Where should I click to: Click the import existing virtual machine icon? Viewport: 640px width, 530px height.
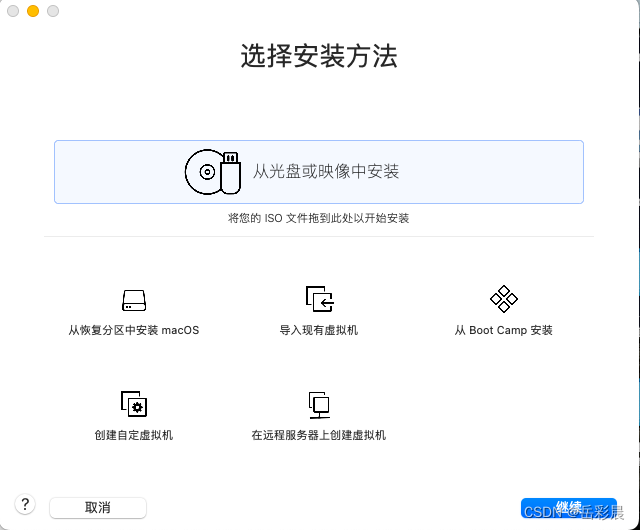tap(320, 299)
